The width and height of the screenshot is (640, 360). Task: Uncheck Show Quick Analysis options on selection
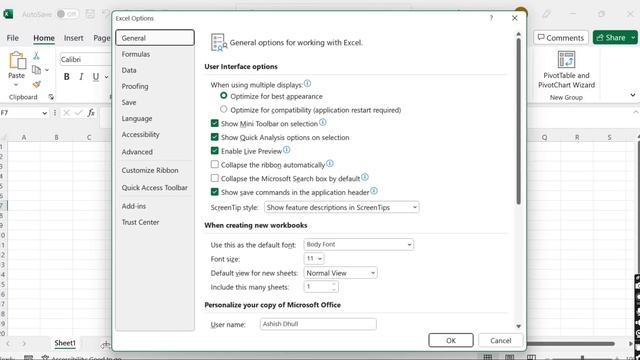pos(215,137)
